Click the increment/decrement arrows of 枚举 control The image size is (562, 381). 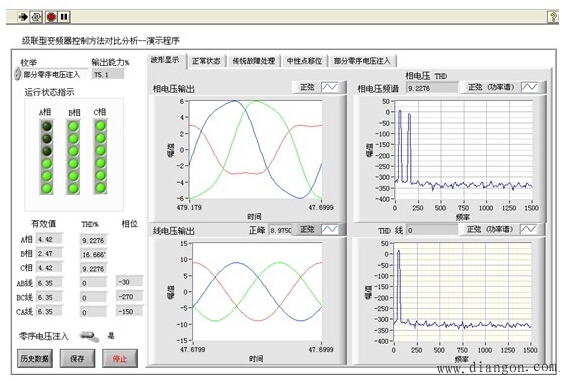(17, 74)
